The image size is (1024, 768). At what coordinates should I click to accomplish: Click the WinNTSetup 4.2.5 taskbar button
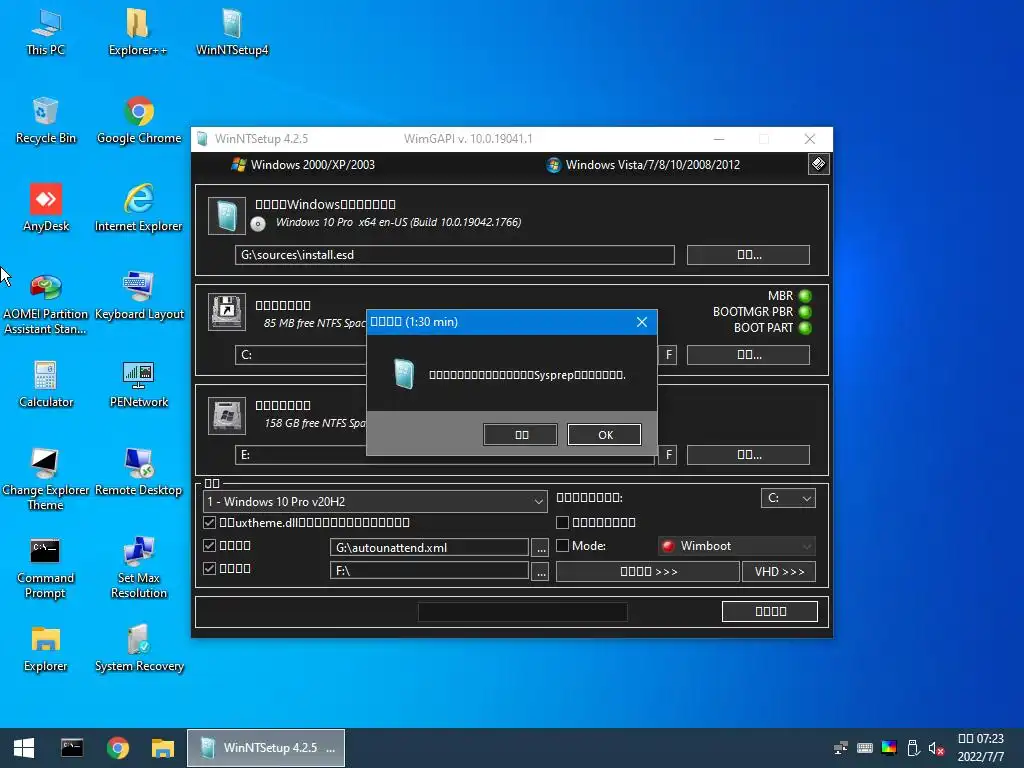tap(266, 748)
